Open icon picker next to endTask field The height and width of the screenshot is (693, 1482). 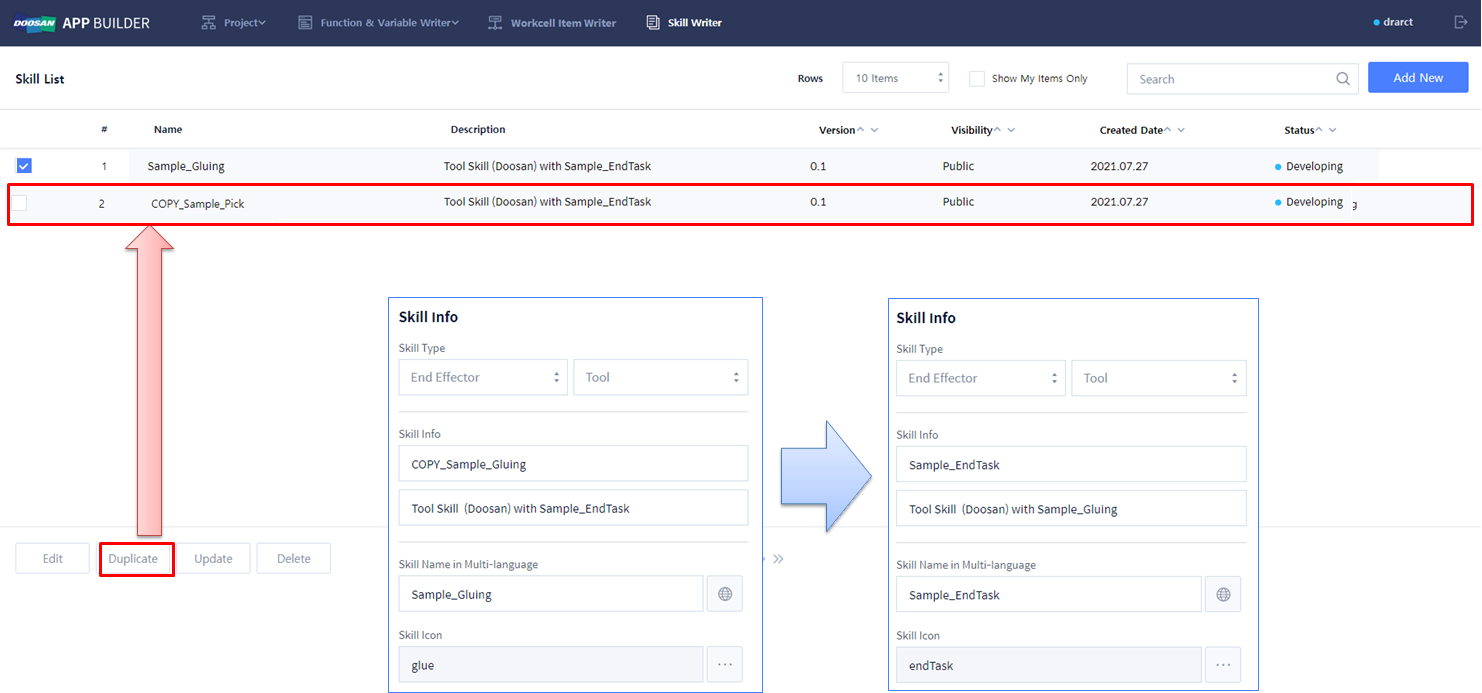click(1222, 665)
